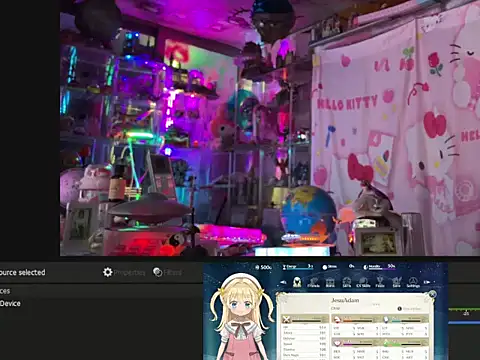Click the red attribute group icon
The image size is (480, 360).
pos(337,319)
